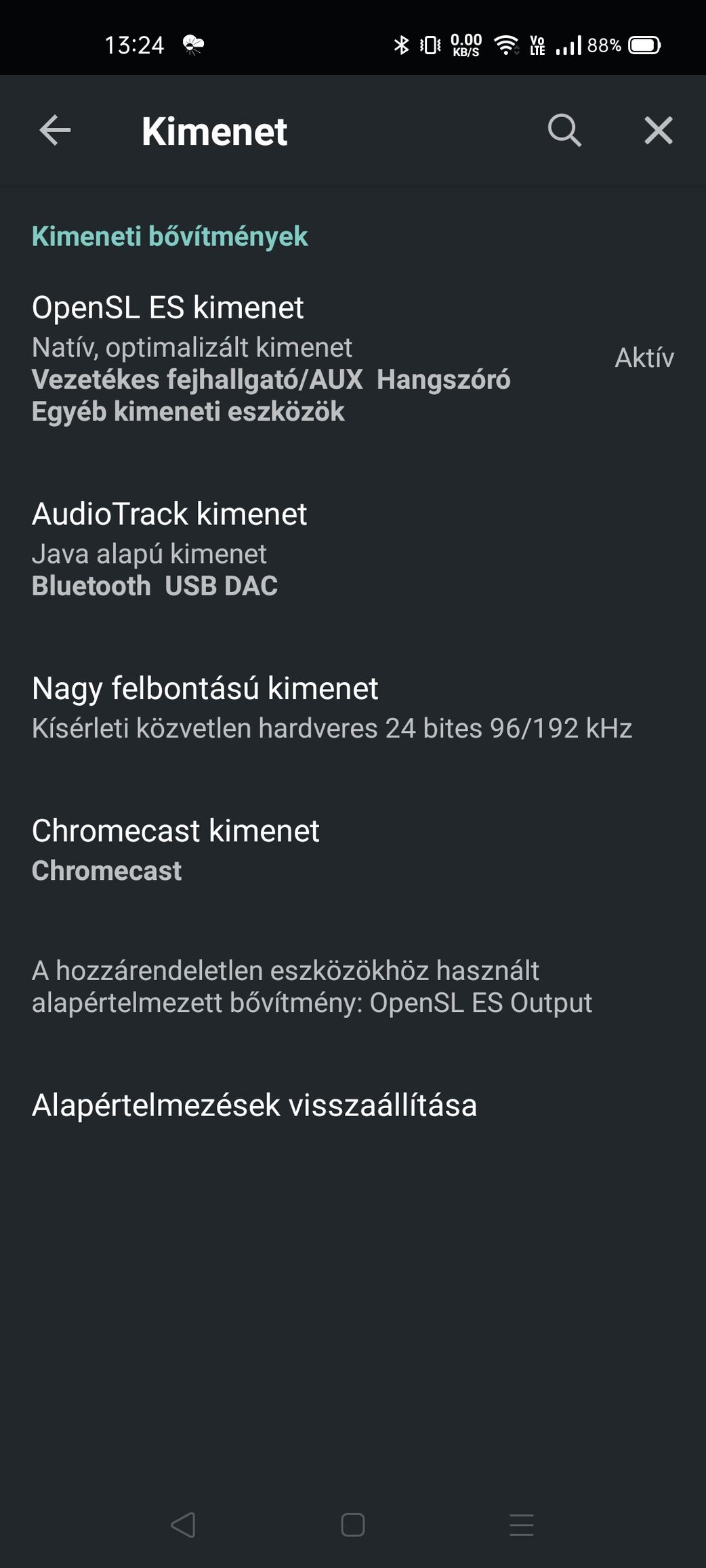
Task: Close settings with the X icon
Action: point(659,130)
